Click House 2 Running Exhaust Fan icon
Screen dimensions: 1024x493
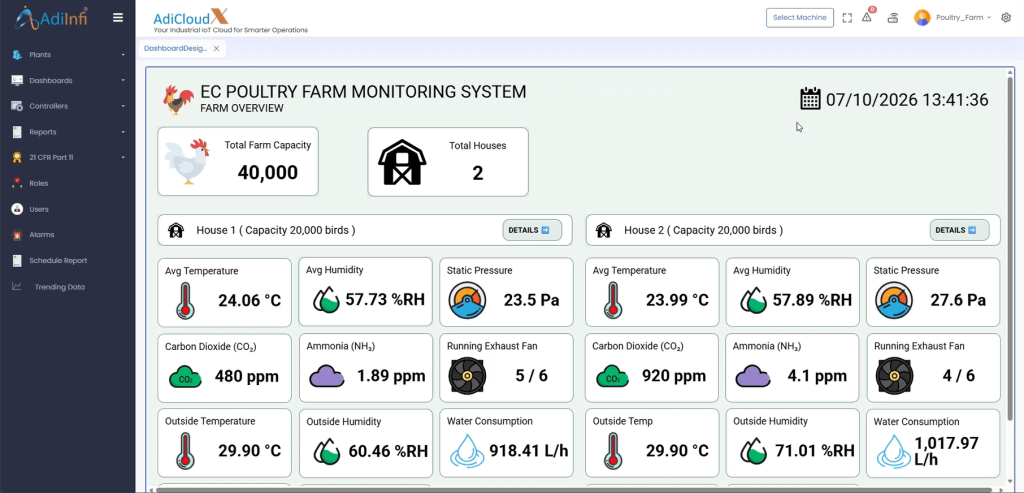tap(895, 376)
